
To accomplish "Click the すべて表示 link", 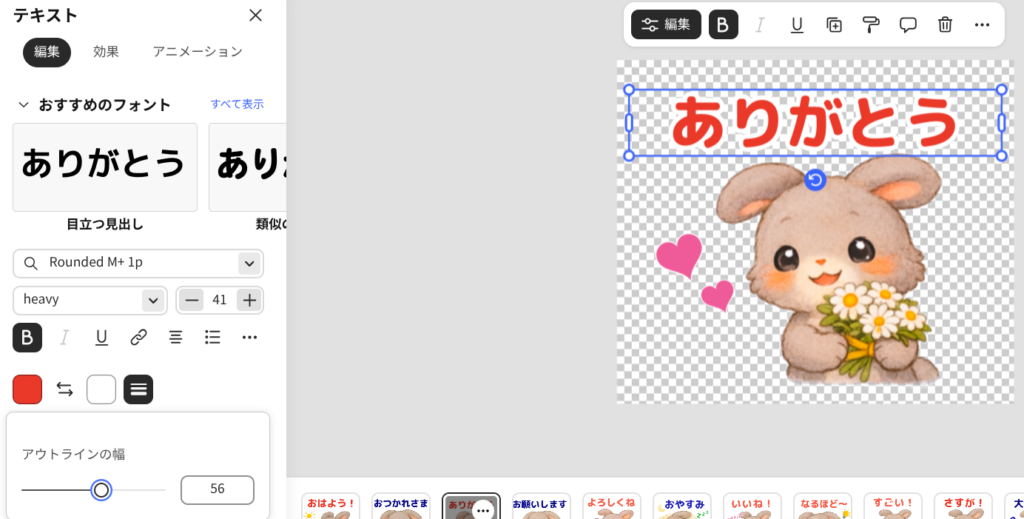I will tap(237, 104).
